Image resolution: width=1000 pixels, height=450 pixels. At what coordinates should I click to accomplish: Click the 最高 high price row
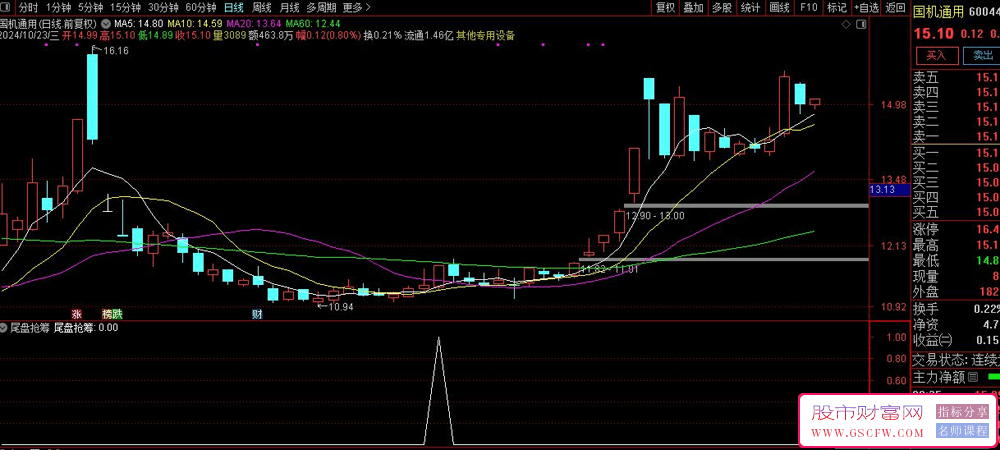pos(956,245)
